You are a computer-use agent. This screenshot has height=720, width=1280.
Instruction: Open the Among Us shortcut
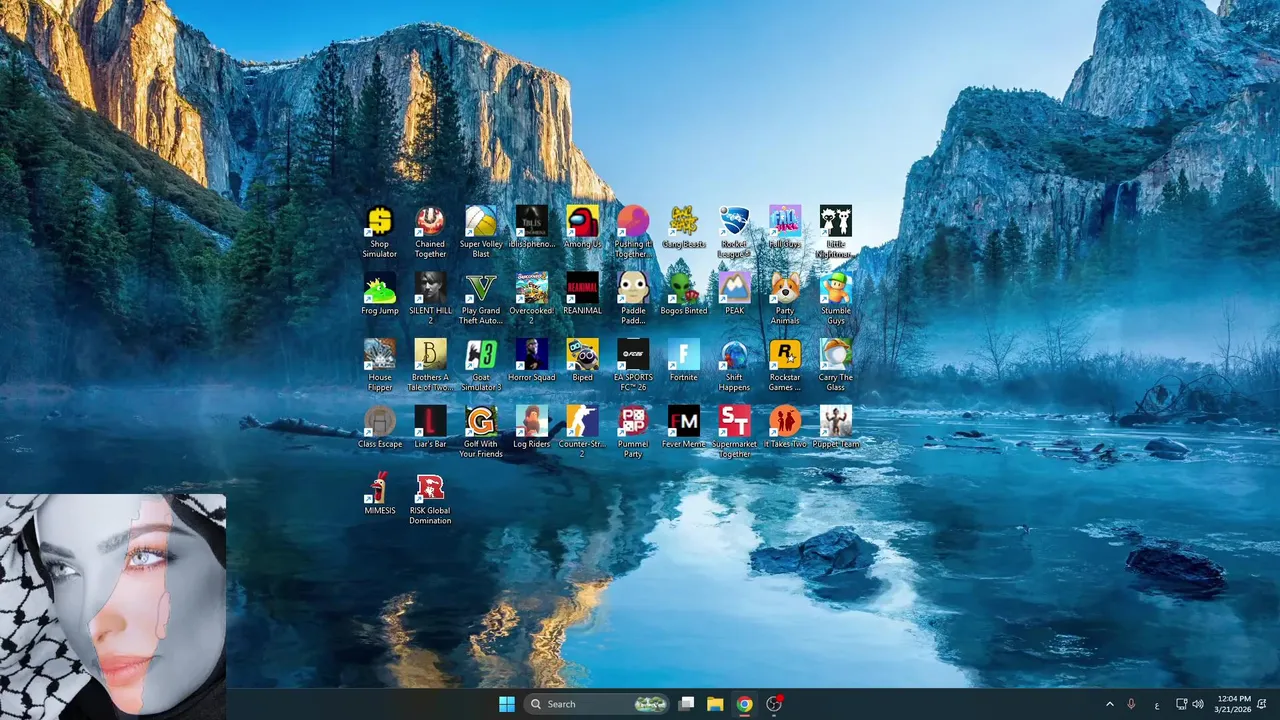point(582,227)
